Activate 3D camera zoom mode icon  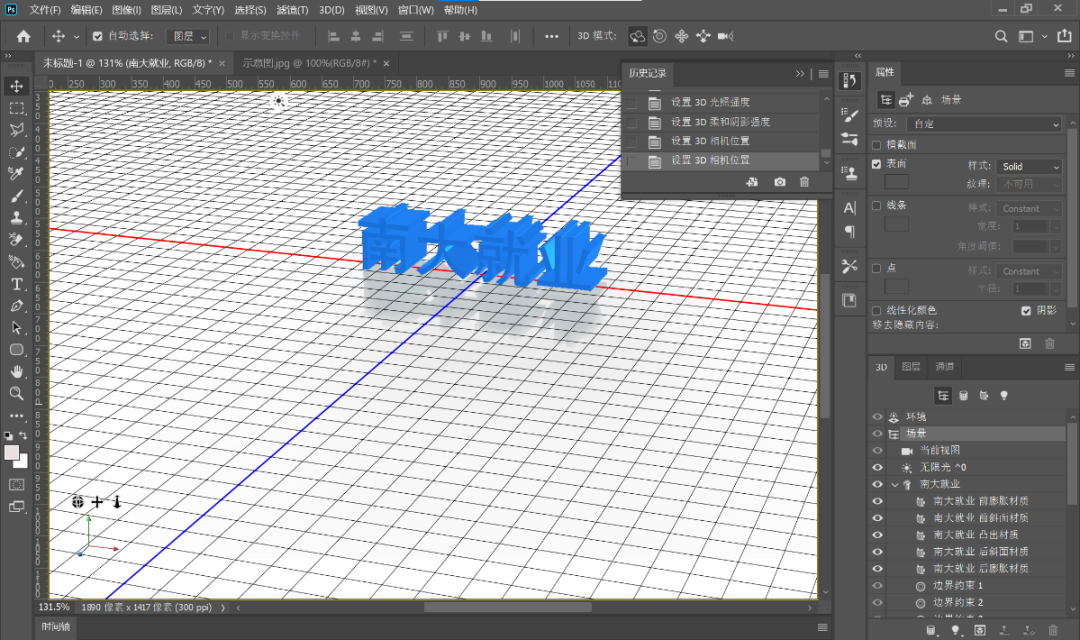click(x=725, y=36)
